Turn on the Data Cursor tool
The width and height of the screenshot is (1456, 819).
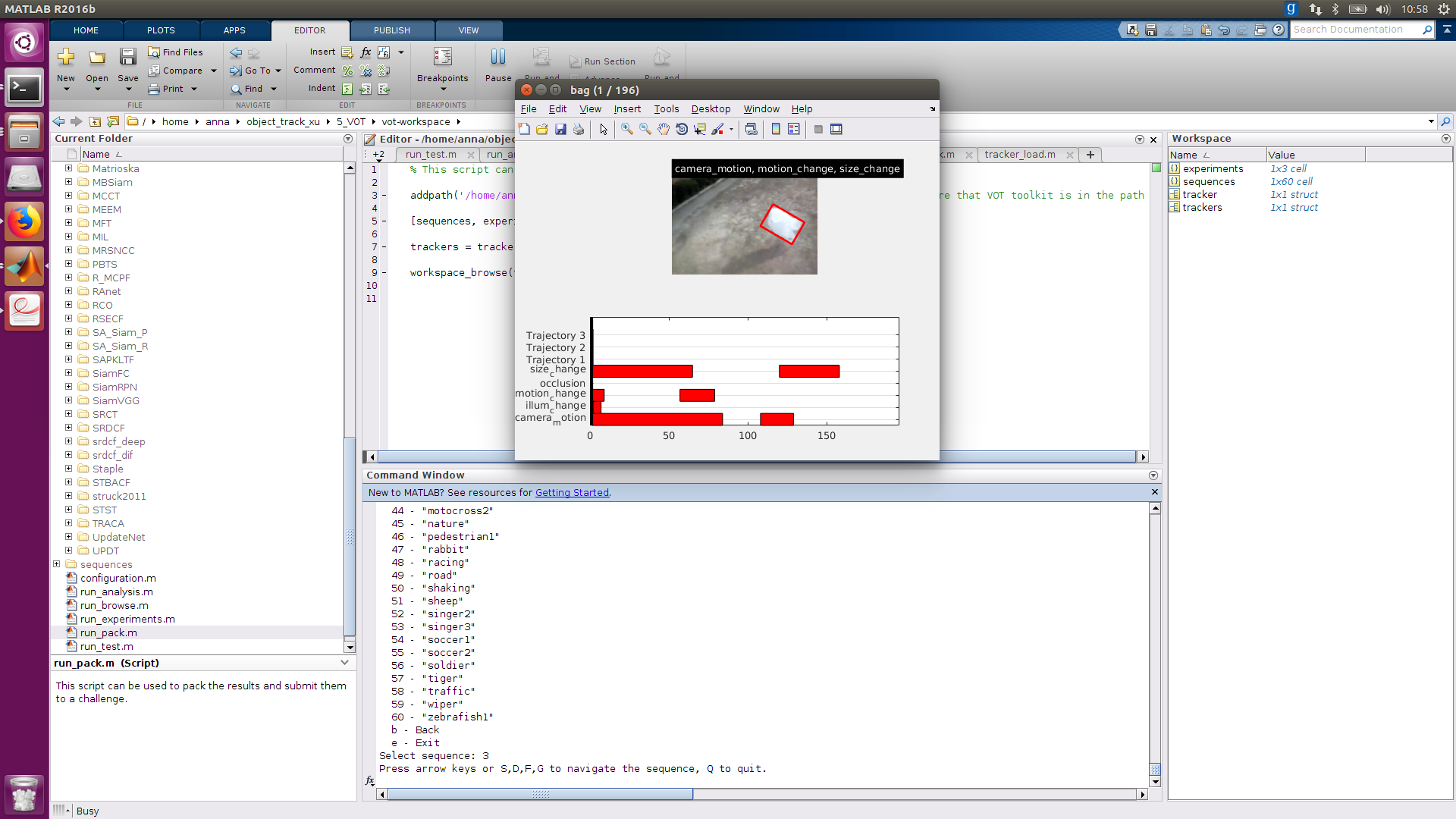coord(701,129)
